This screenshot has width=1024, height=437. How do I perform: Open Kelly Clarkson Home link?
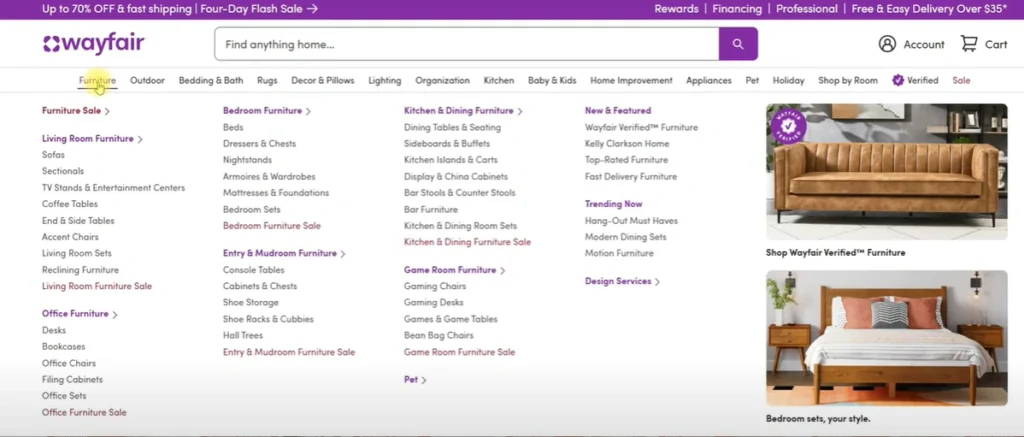[627, 144]
